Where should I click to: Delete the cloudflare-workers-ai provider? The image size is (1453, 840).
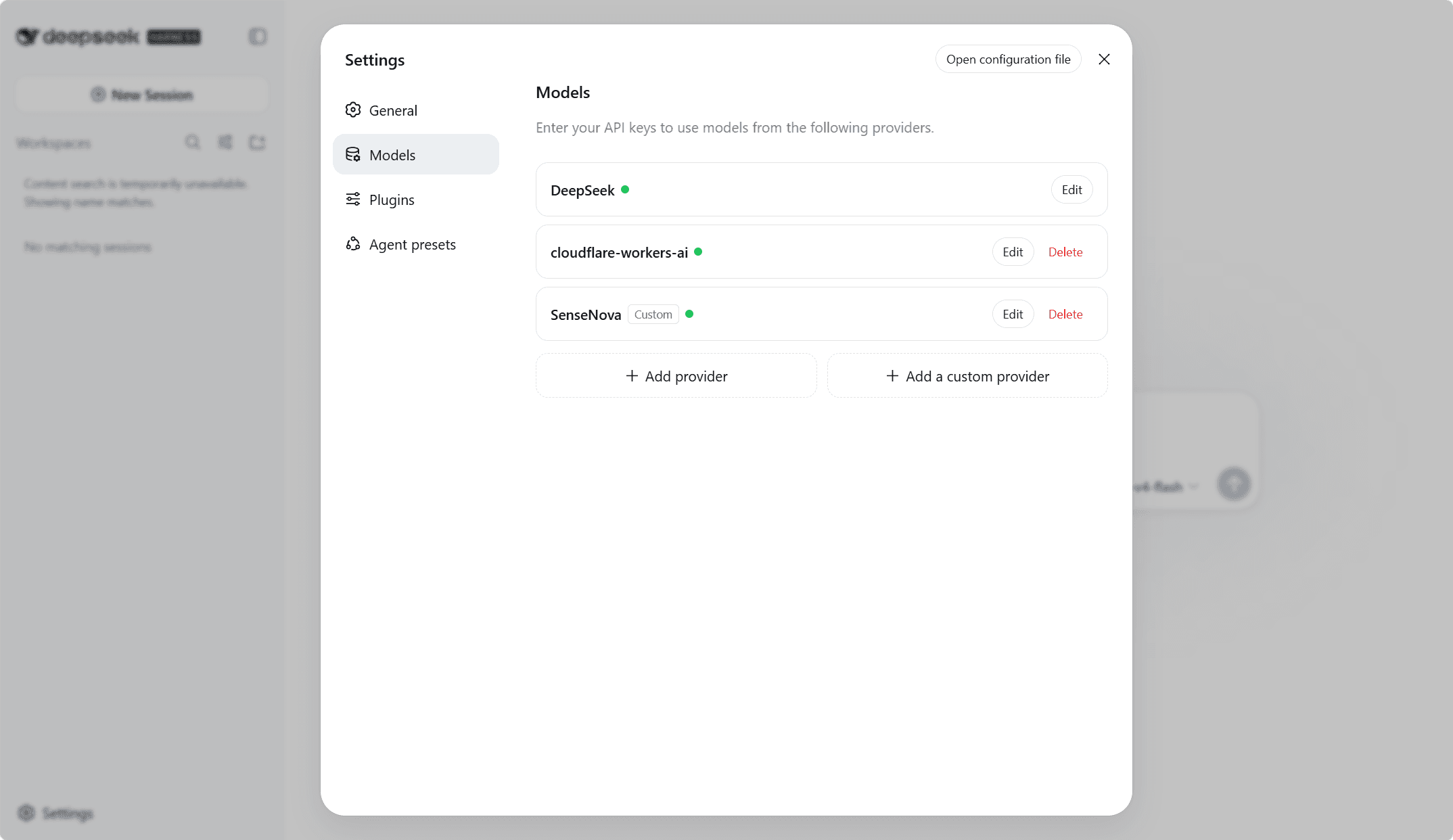1065,252
